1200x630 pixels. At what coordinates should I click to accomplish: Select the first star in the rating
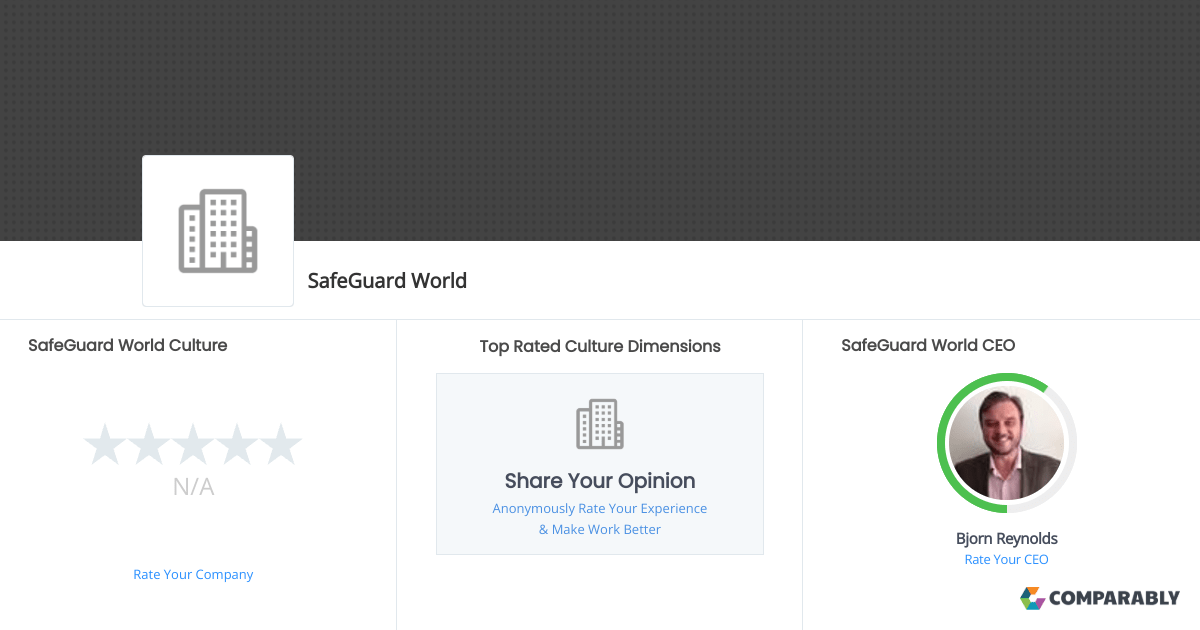(x=105, y=443)
